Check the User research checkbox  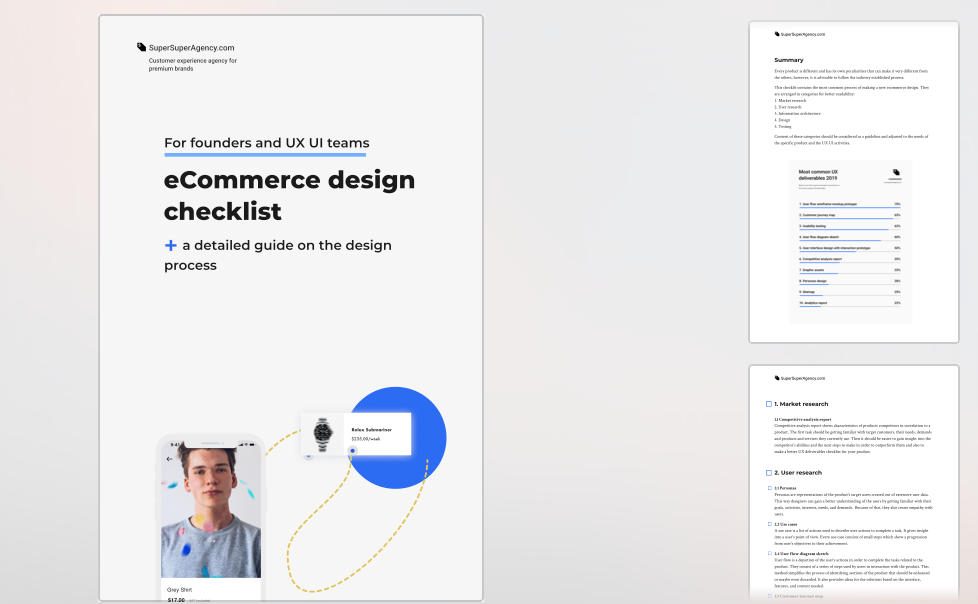(769, 472)
